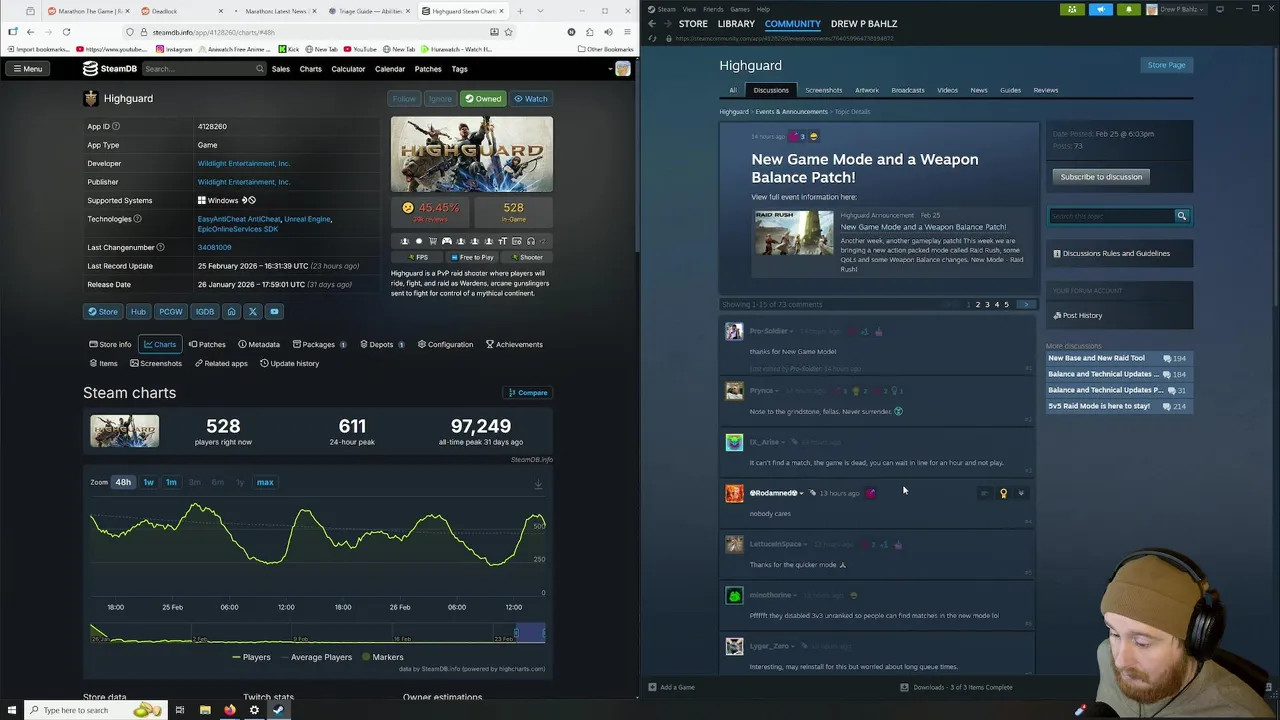The height and width of the screenshot is (720, 1280).
Task: Open Calendar in SteamDB navigation
Action: [390, 69]
